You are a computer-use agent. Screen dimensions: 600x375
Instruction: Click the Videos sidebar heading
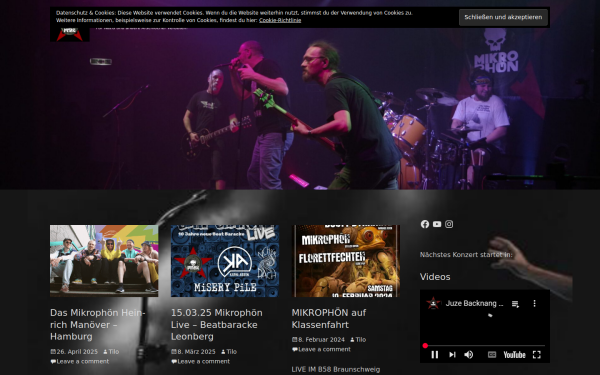coord(435,277)
